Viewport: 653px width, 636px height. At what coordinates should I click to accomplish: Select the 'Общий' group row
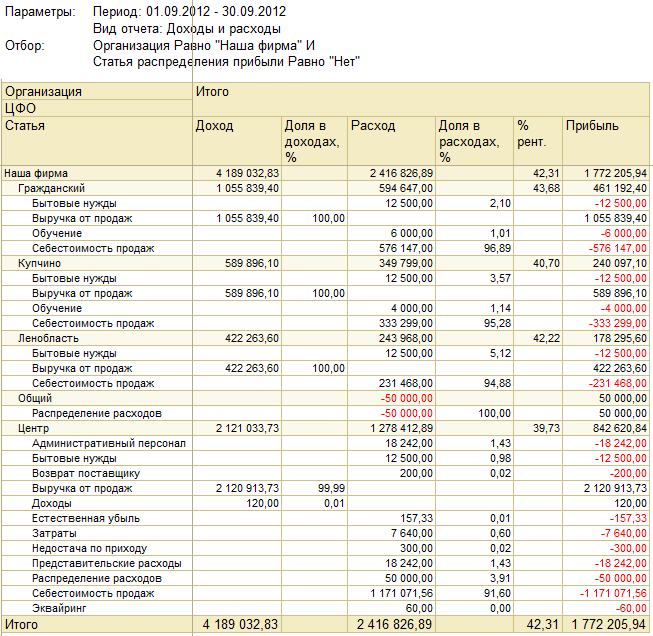click(35, 398)
